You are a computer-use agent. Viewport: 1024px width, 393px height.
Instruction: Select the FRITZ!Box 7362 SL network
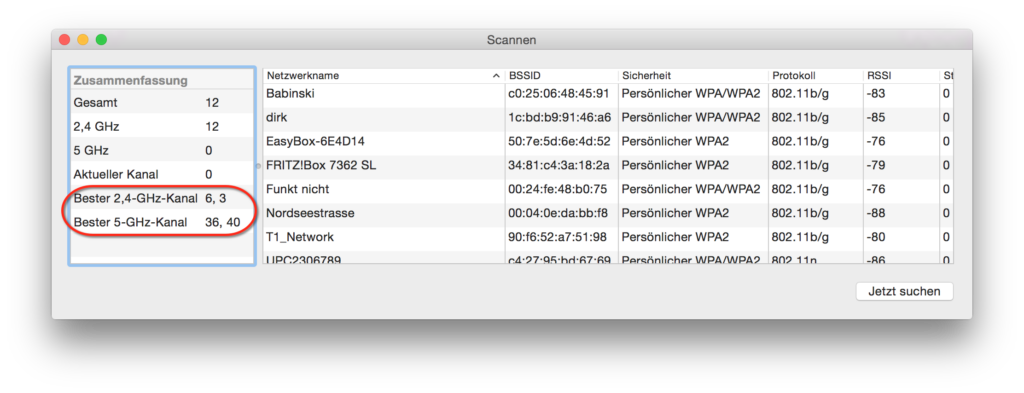(607, 166)
